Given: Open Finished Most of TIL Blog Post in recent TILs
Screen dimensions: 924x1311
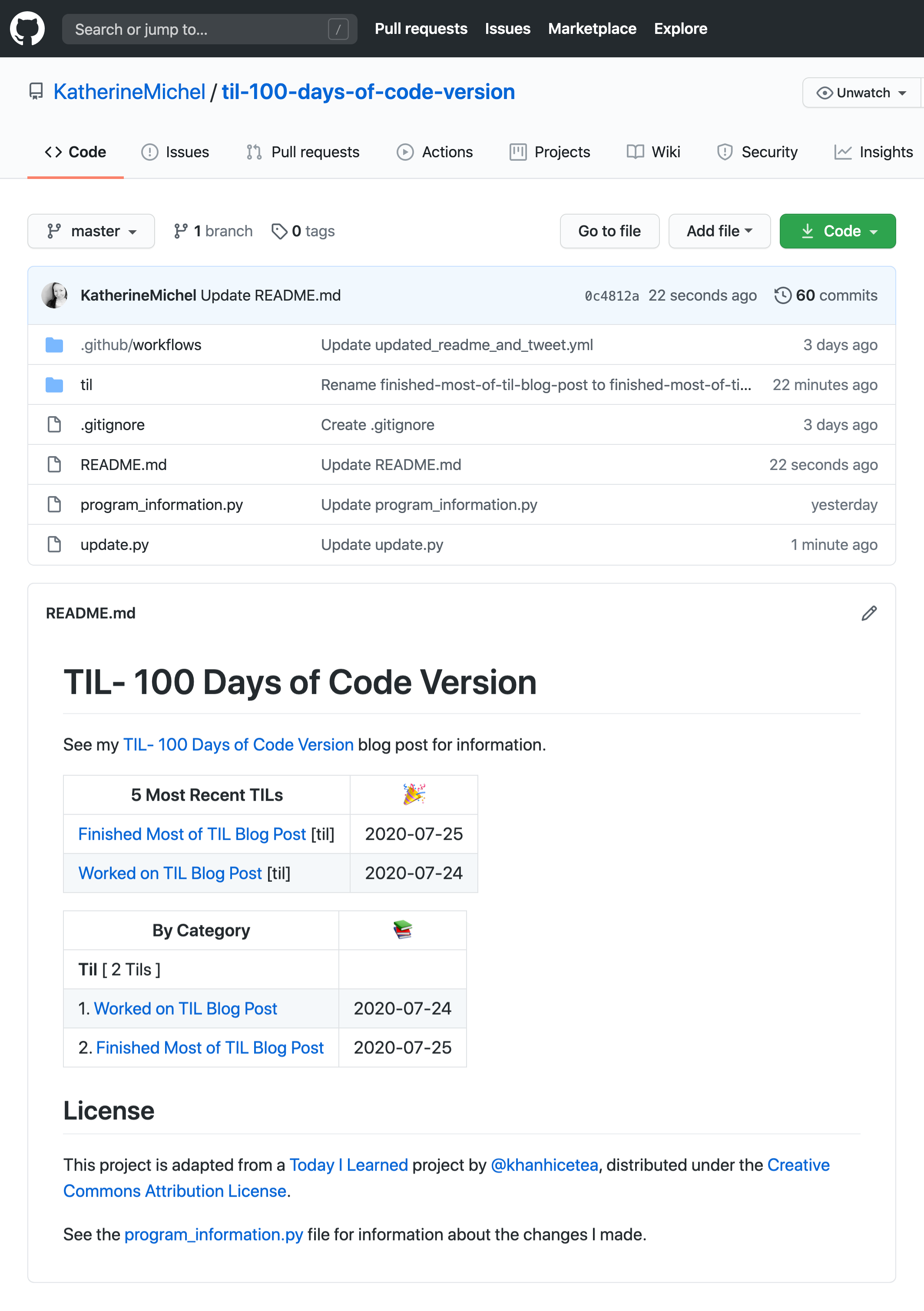Looking at the screenshot, I should tap(192, 834).
